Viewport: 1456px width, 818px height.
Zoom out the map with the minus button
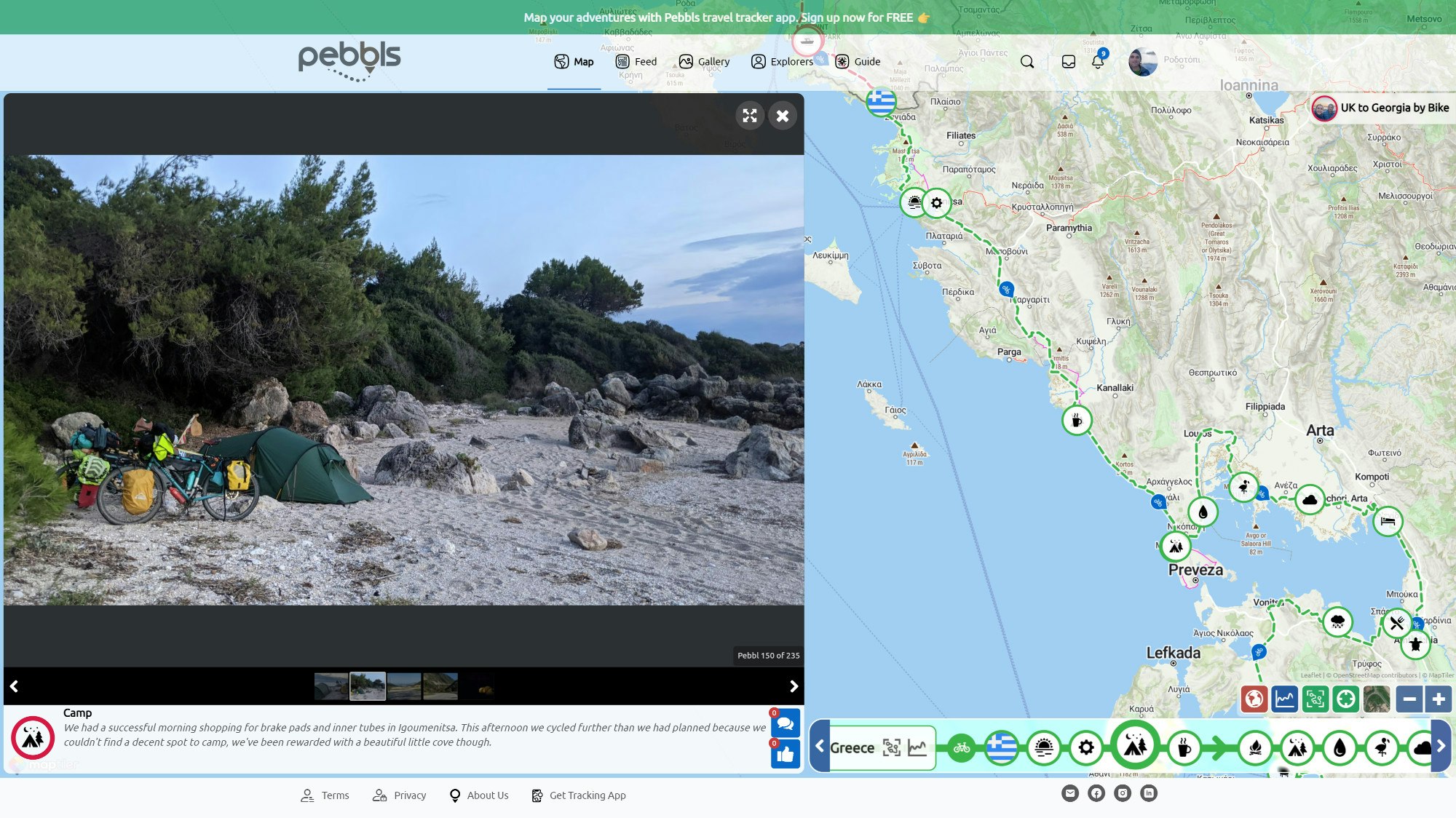pos(1409,699)
